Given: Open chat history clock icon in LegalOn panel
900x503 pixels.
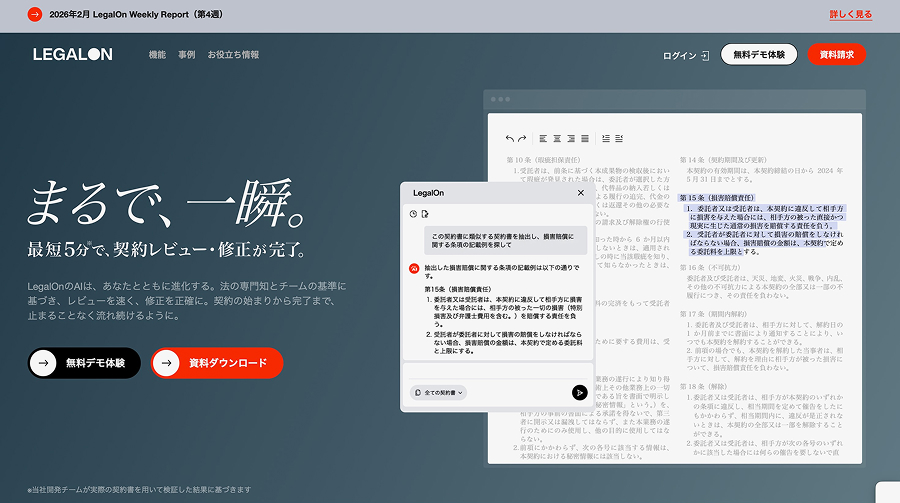Looking at the screenshot, I should pyautogui.click(x=413, y=214).
